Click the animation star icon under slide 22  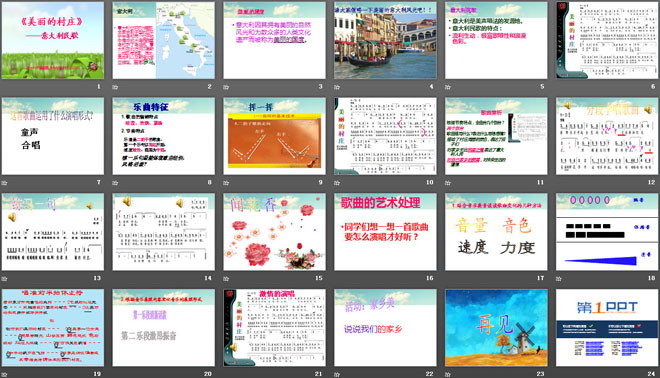(337, 374)
